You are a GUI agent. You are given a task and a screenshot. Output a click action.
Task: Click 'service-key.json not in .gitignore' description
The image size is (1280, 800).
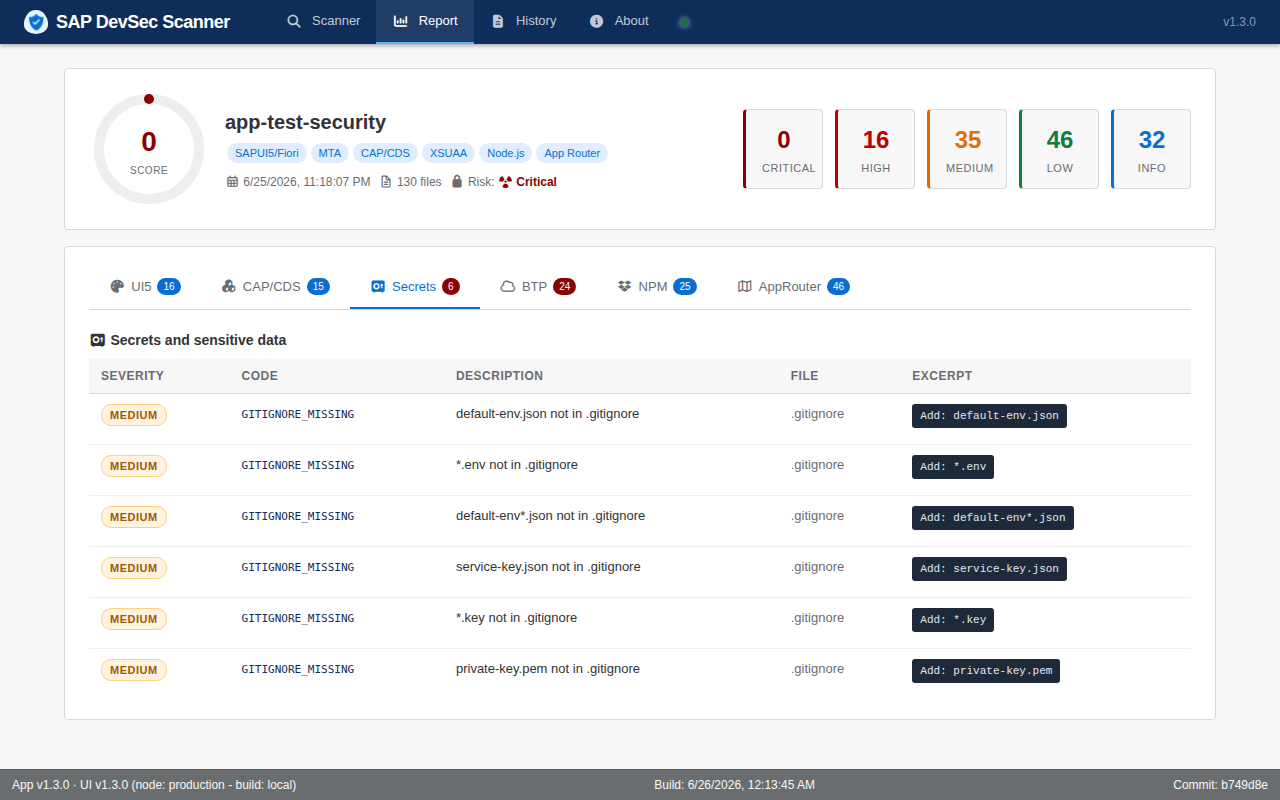(548, 567)
